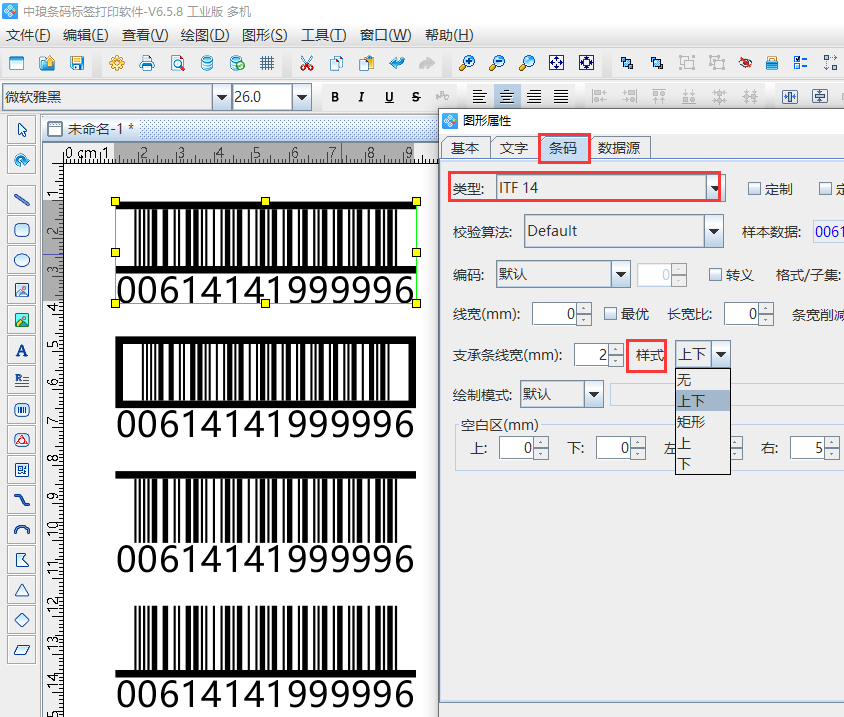The height and width of the screenshot is (717, 844).
Task: Select the curve drawing tool
Action: click(x=22, y=500)
